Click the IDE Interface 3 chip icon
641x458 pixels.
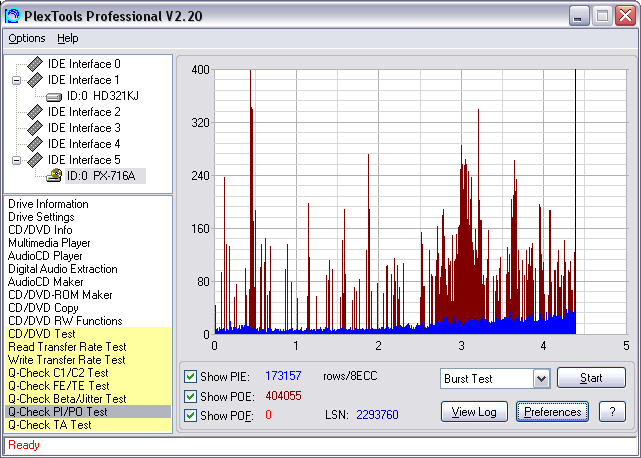click(36, 128)
